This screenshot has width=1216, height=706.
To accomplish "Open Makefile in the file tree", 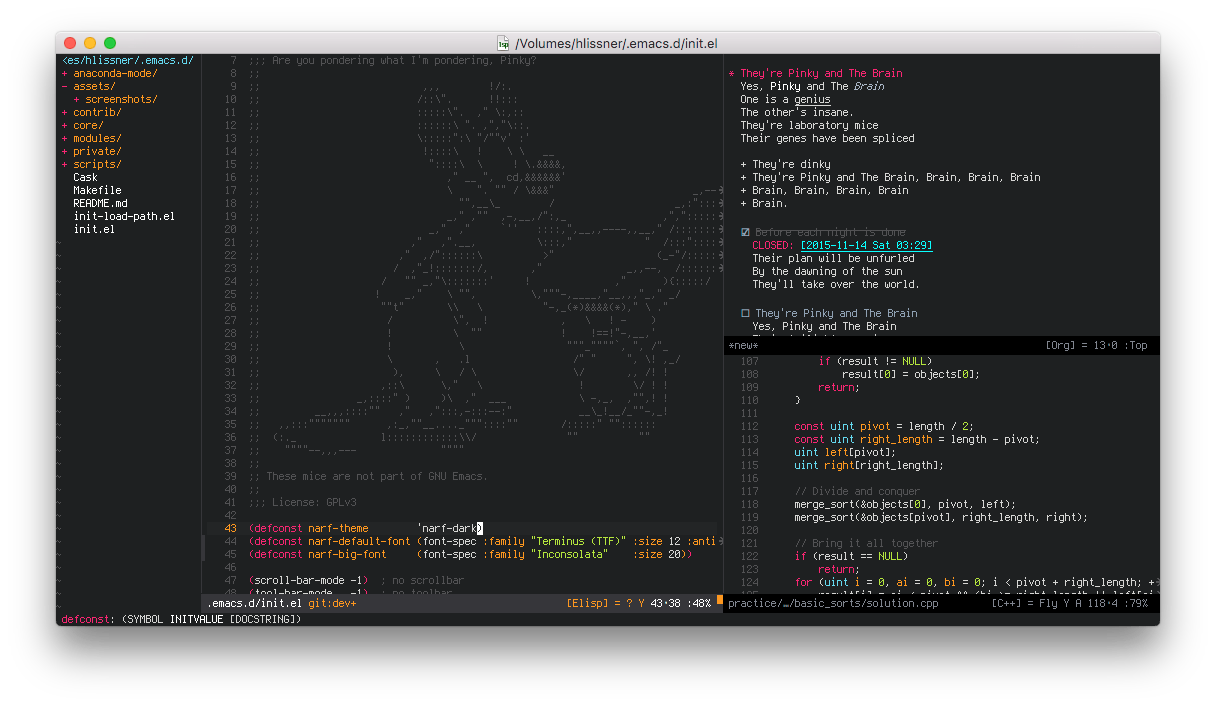I will click(97, 190).
